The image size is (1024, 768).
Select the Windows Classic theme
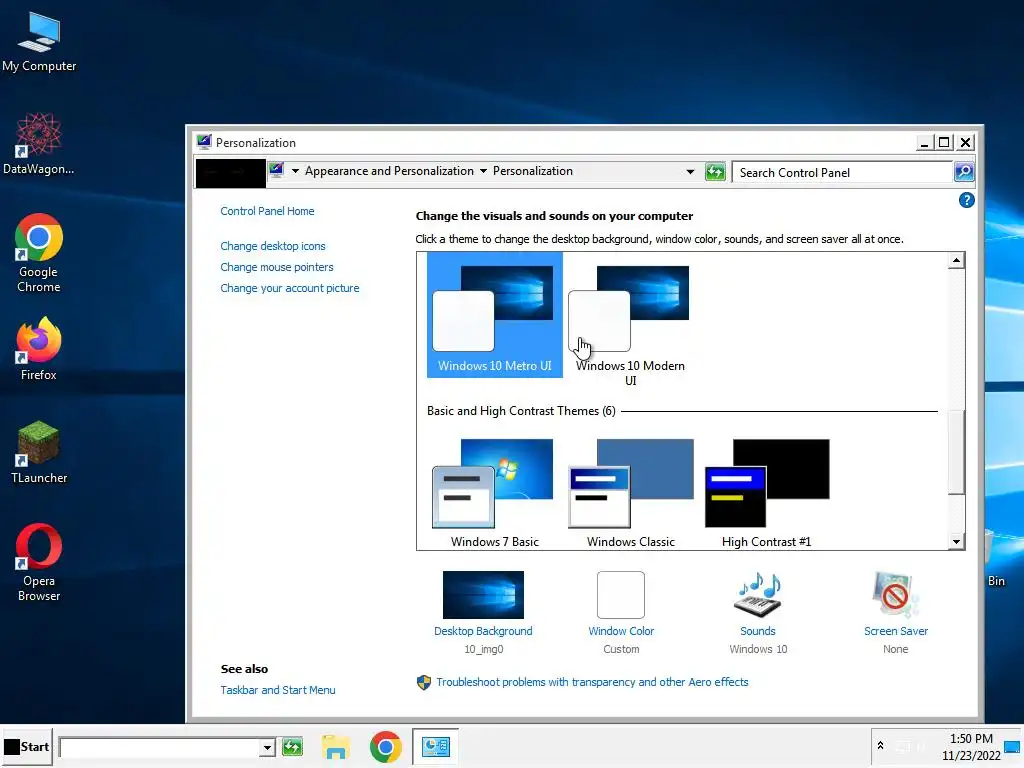click(630, 493)
